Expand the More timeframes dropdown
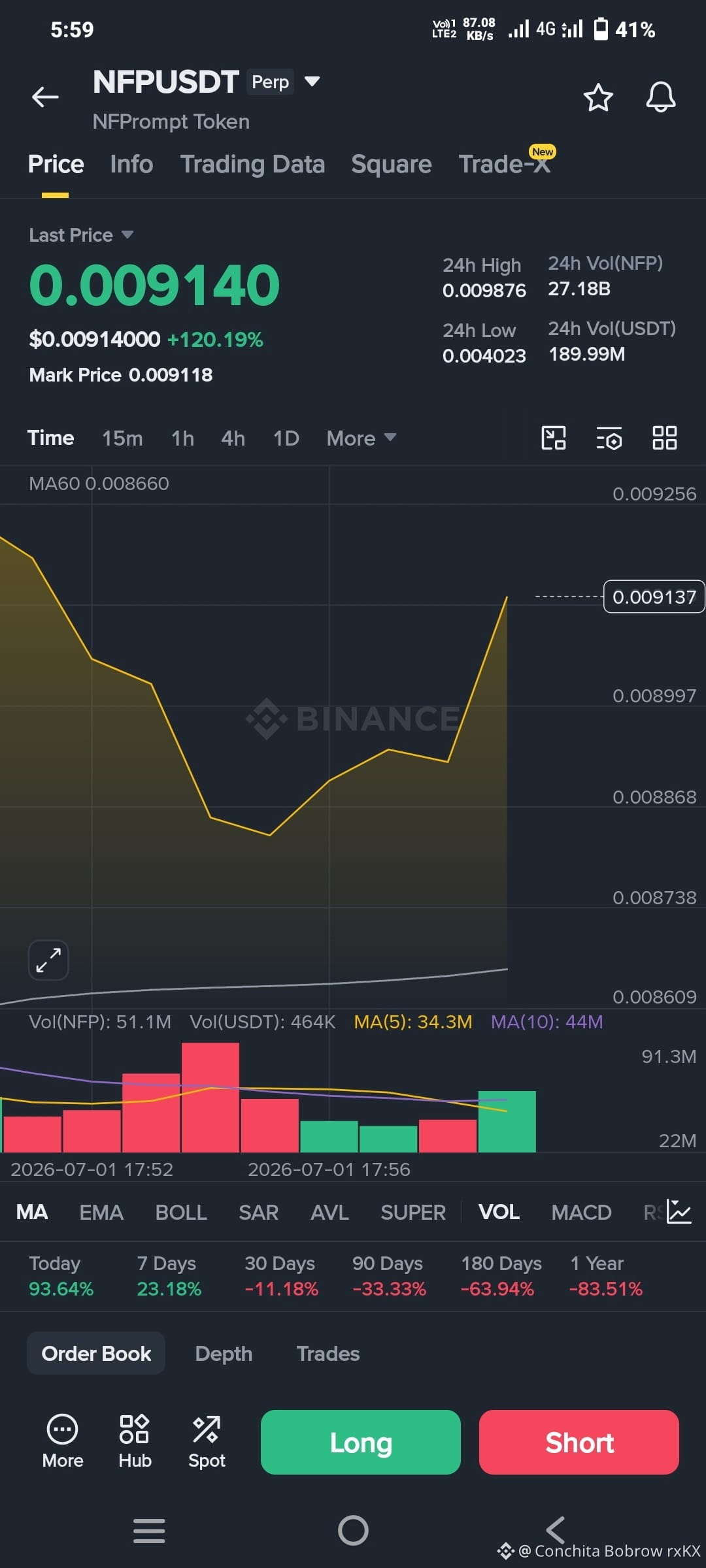706x1568 pixels. (x=361, y=438)
